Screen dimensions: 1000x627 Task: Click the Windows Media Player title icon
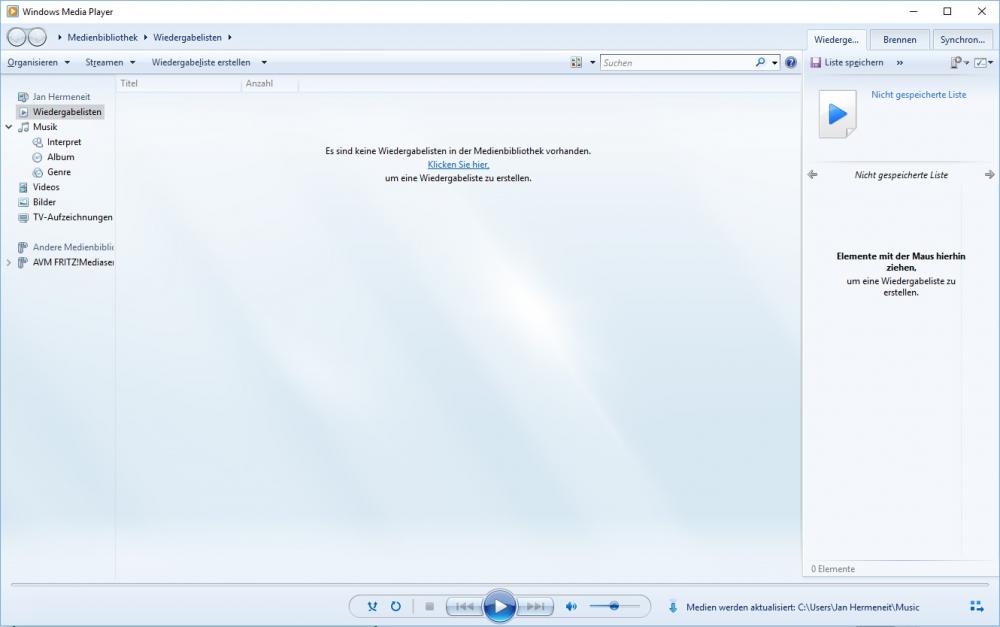pyautogui.click(x=13, y=11)
